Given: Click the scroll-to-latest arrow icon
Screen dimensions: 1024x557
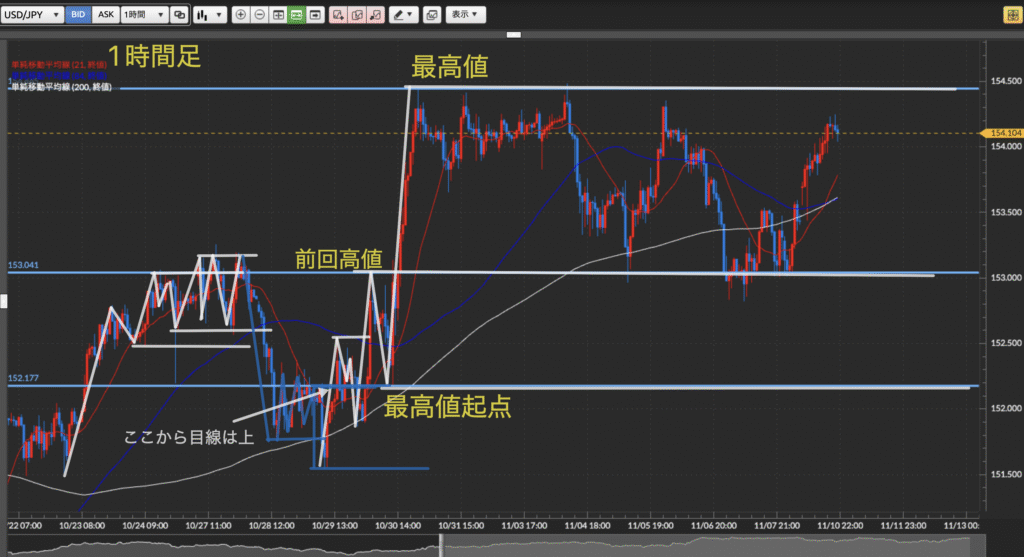Looking at the screenshot, I should [315, 15].
